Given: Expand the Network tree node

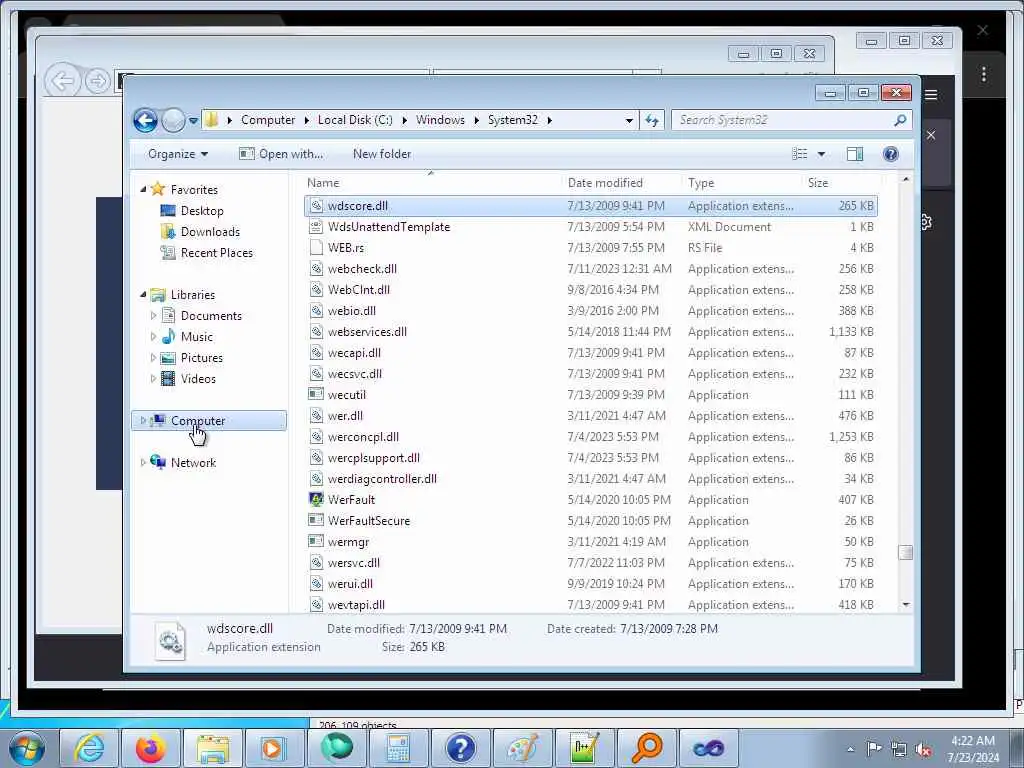Looking at the screenshot, I should (x=143, y=463).
